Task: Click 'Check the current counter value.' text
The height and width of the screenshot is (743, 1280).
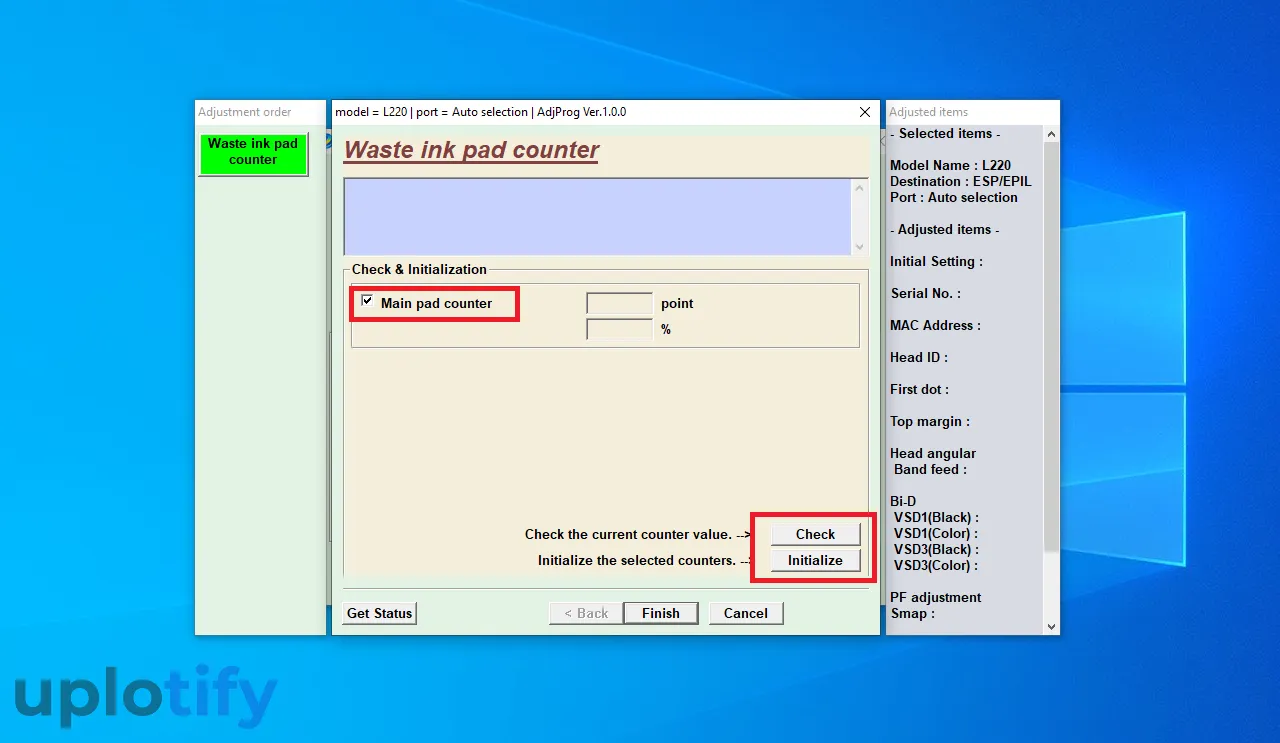Action: click(628, 535)
